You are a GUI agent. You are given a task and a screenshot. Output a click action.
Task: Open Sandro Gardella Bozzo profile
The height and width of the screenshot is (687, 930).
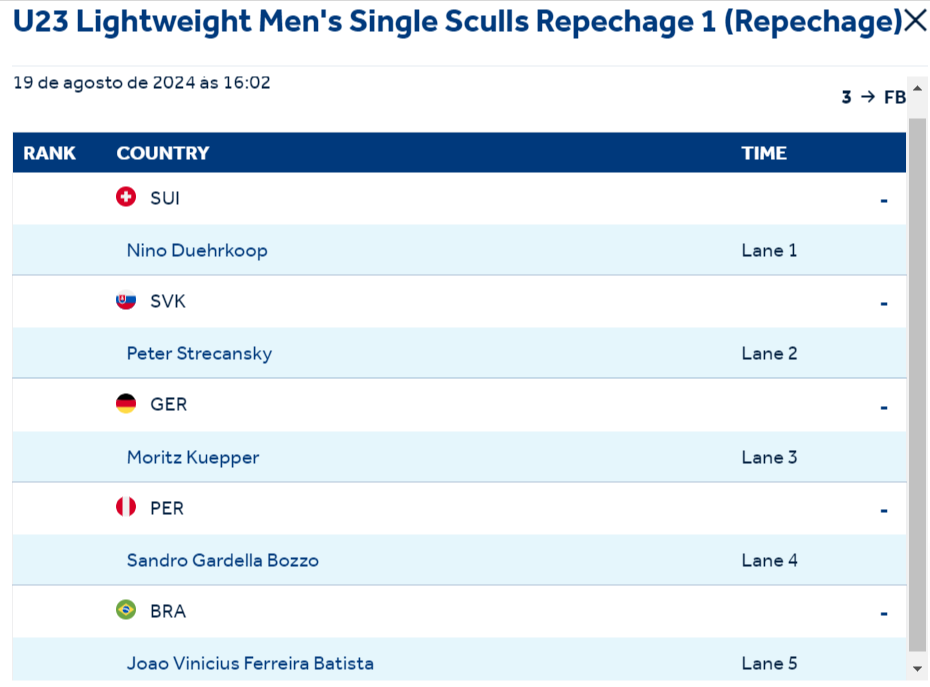(x=223, y=560)
